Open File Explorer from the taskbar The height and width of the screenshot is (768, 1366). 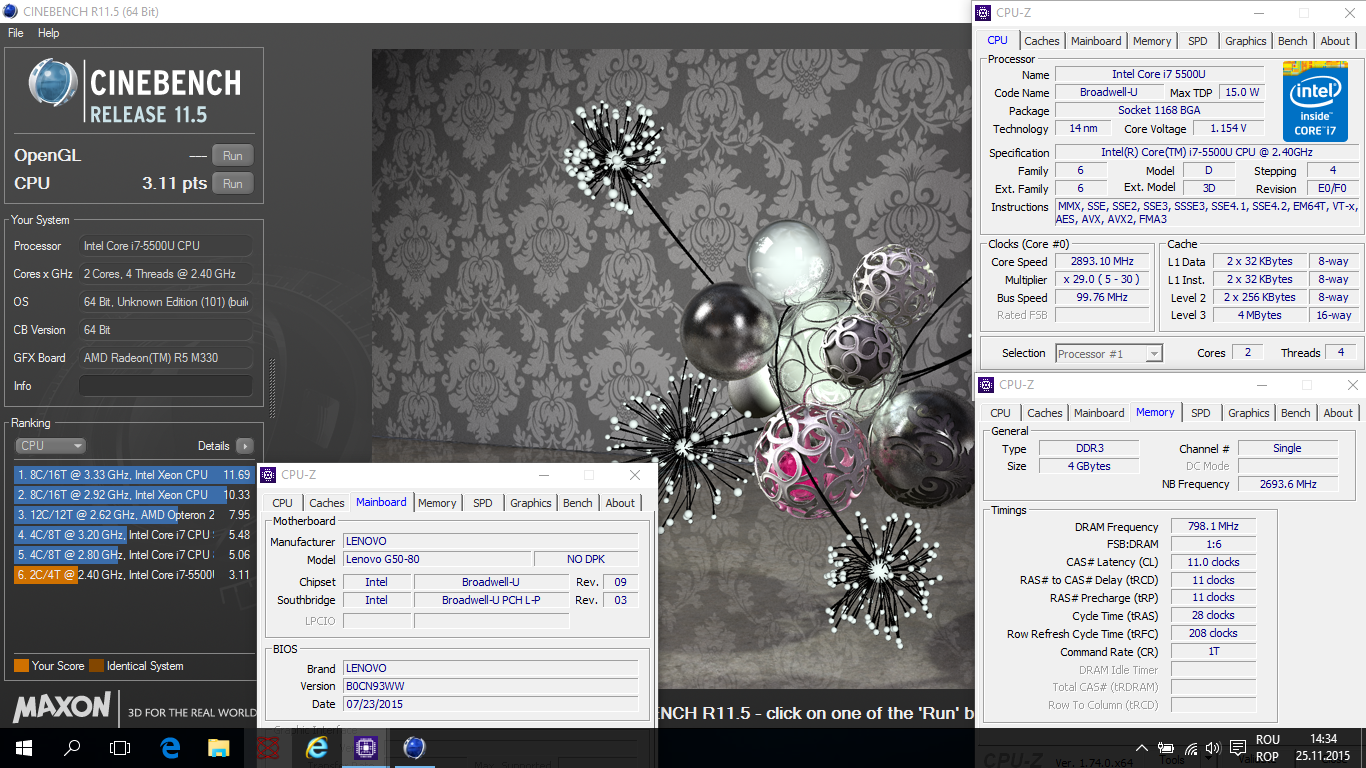218,747
